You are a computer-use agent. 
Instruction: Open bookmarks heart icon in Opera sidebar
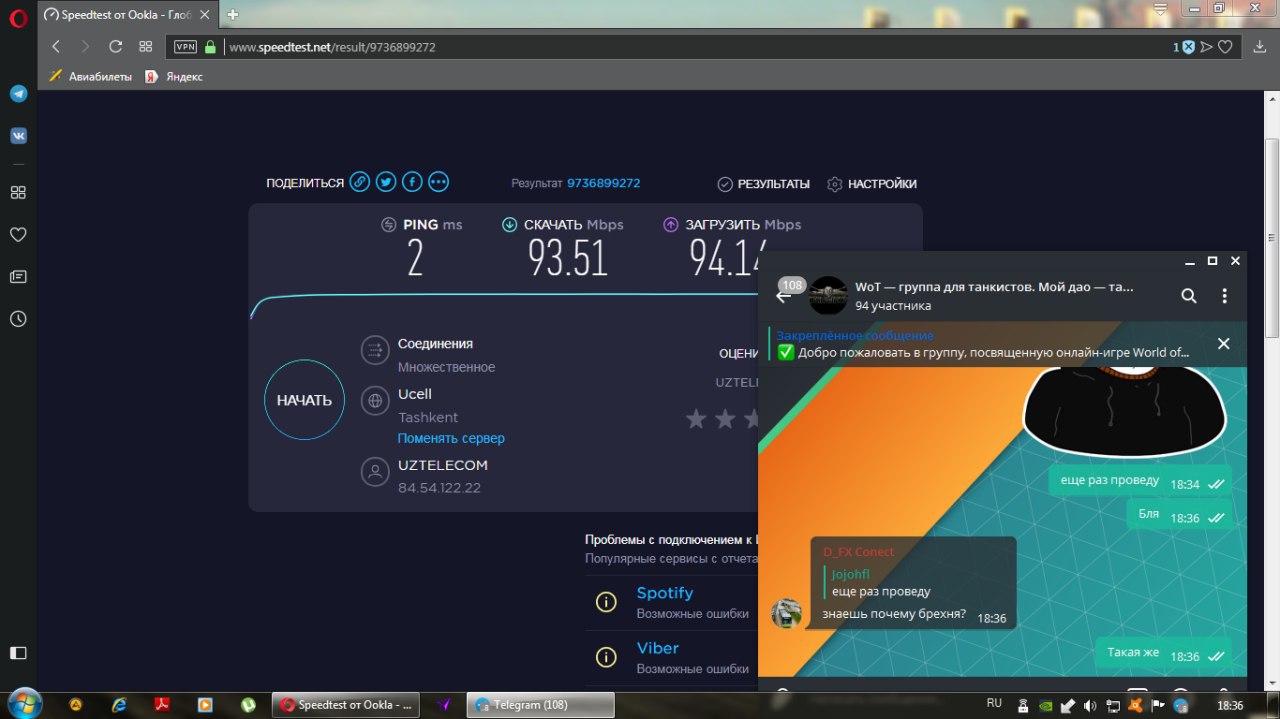18,235
